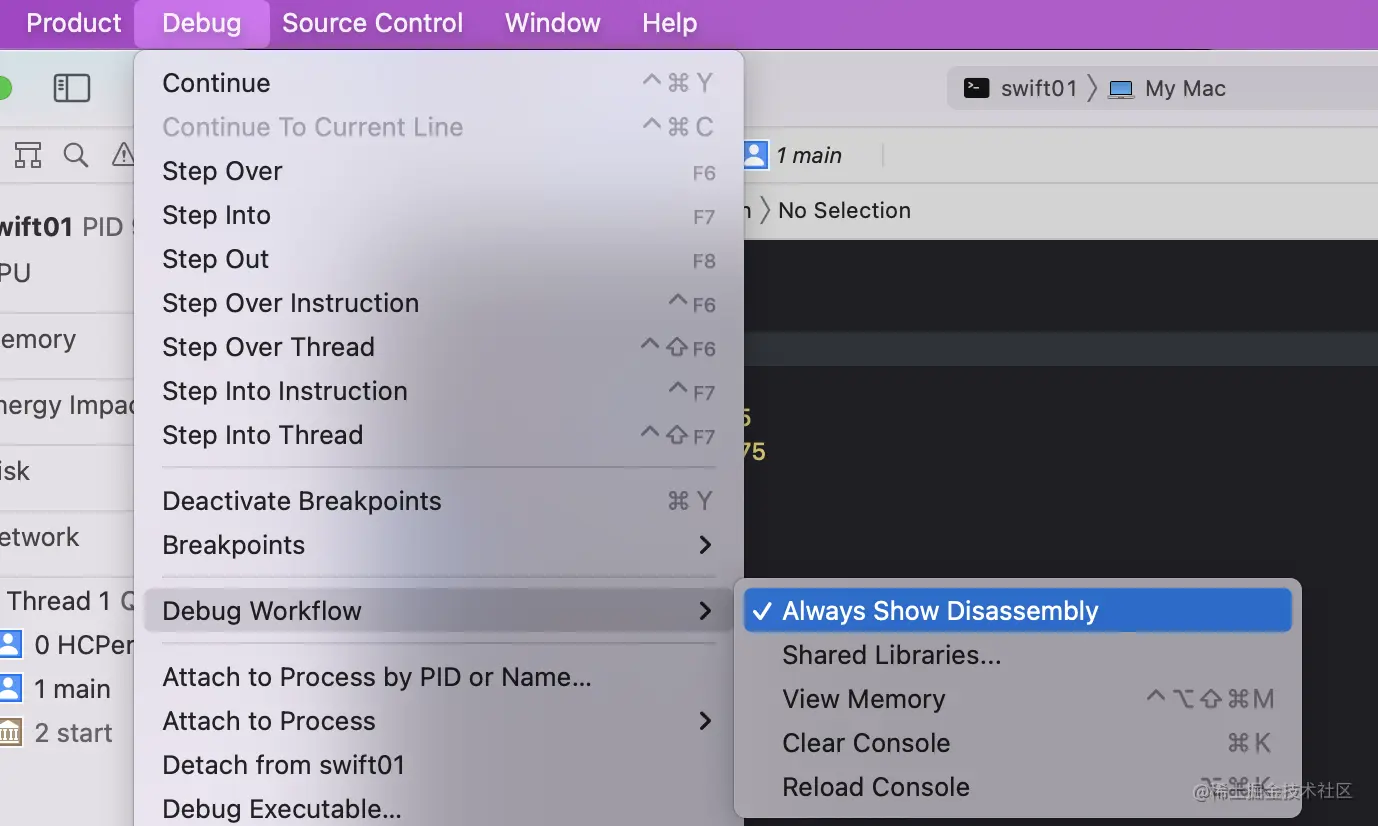Viewport: 1378px width, 826px height.
Task: Click the 1 main tab person icon
Action: coord(756,155)
